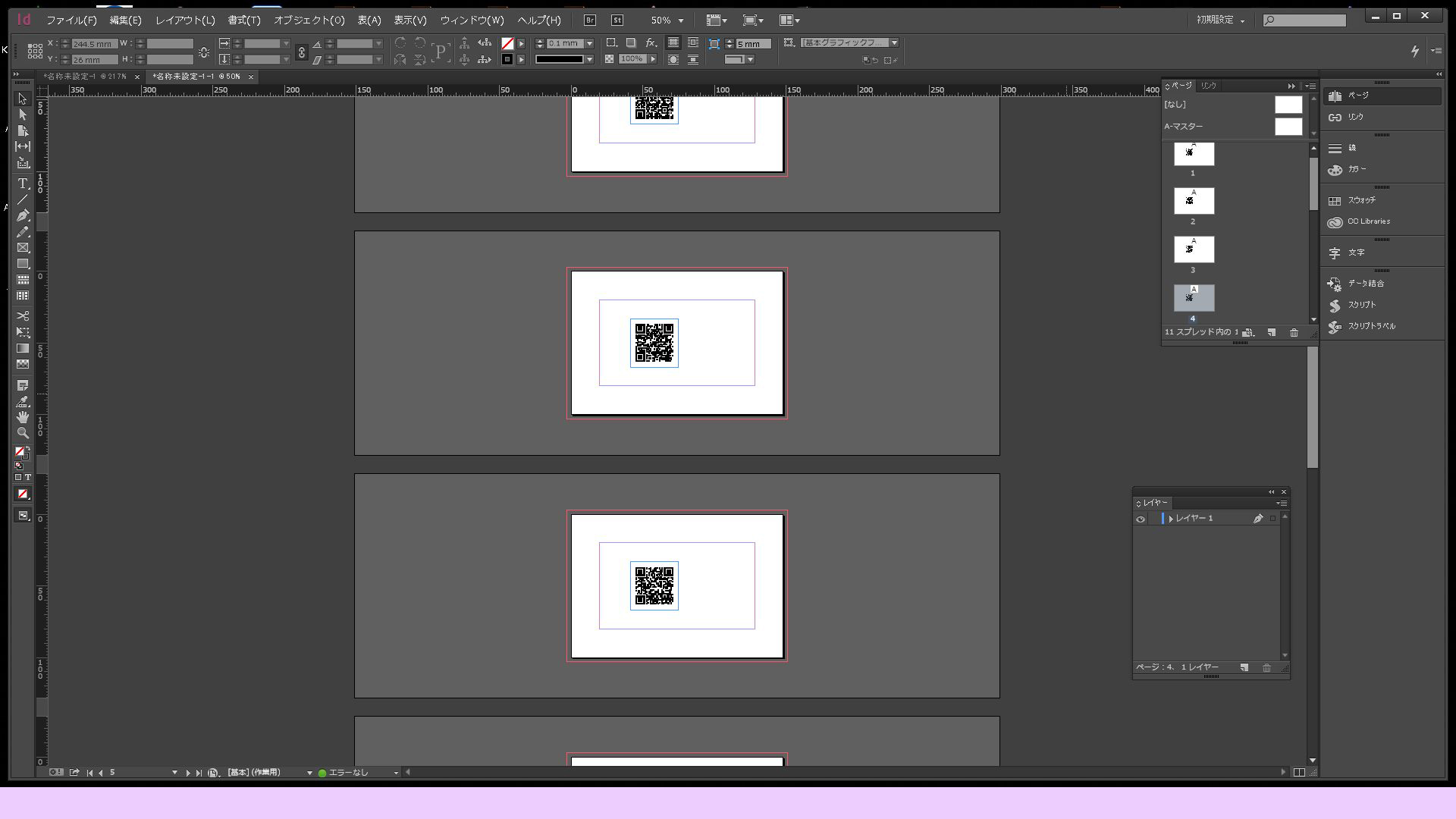Image resolution: width=1456 pixels, height=819 pixels.
Task: Select the Note tool
Action: click(23, 385)
